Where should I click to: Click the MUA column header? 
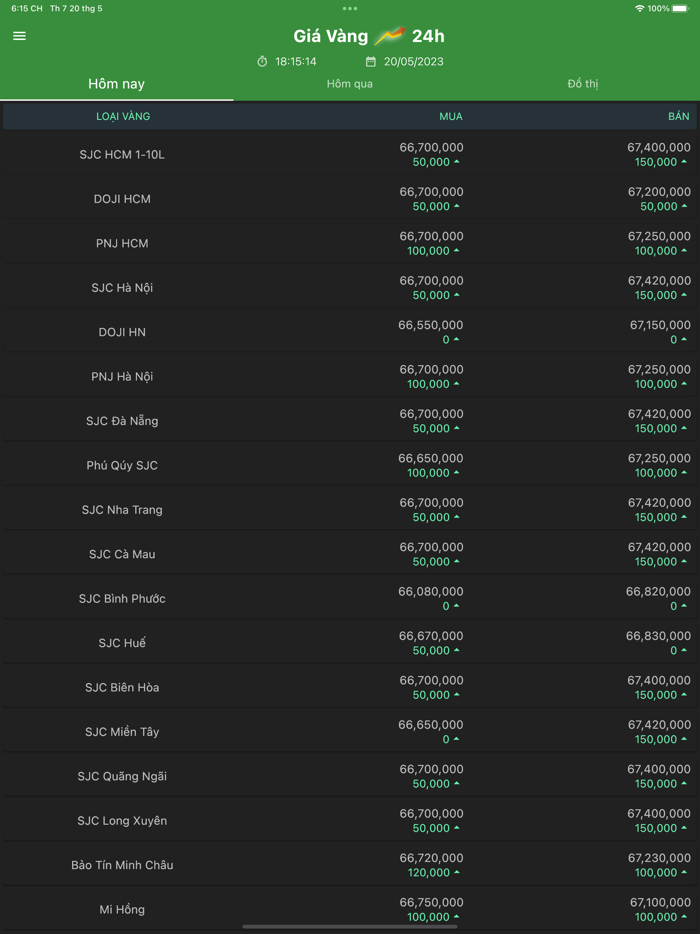450,116
